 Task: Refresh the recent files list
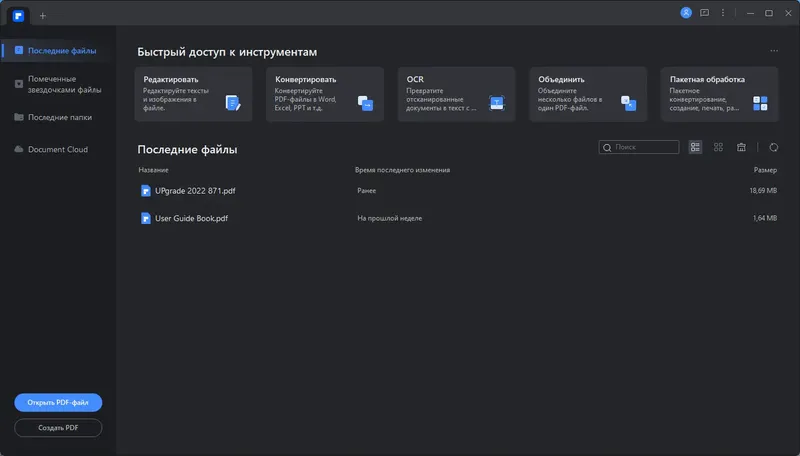click(773, 147)
